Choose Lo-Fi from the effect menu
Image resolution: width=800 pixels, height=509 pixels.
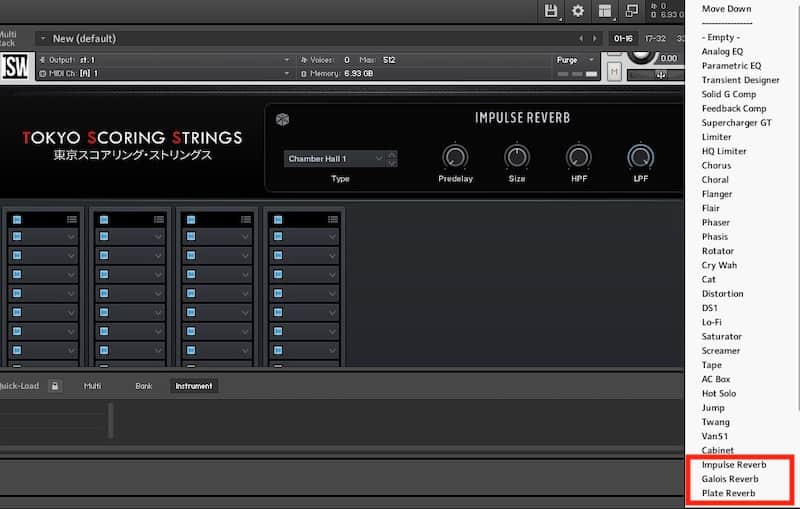coord(711,322)
